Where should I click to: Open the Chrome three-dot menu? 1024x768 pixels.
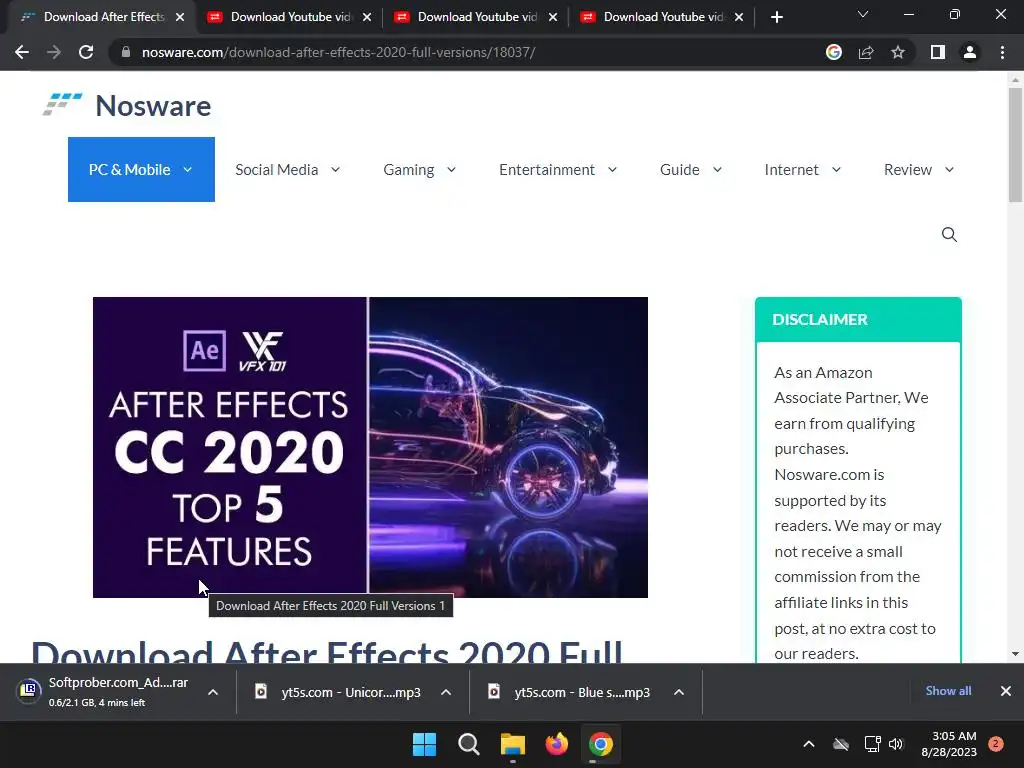click(1002, 52)
